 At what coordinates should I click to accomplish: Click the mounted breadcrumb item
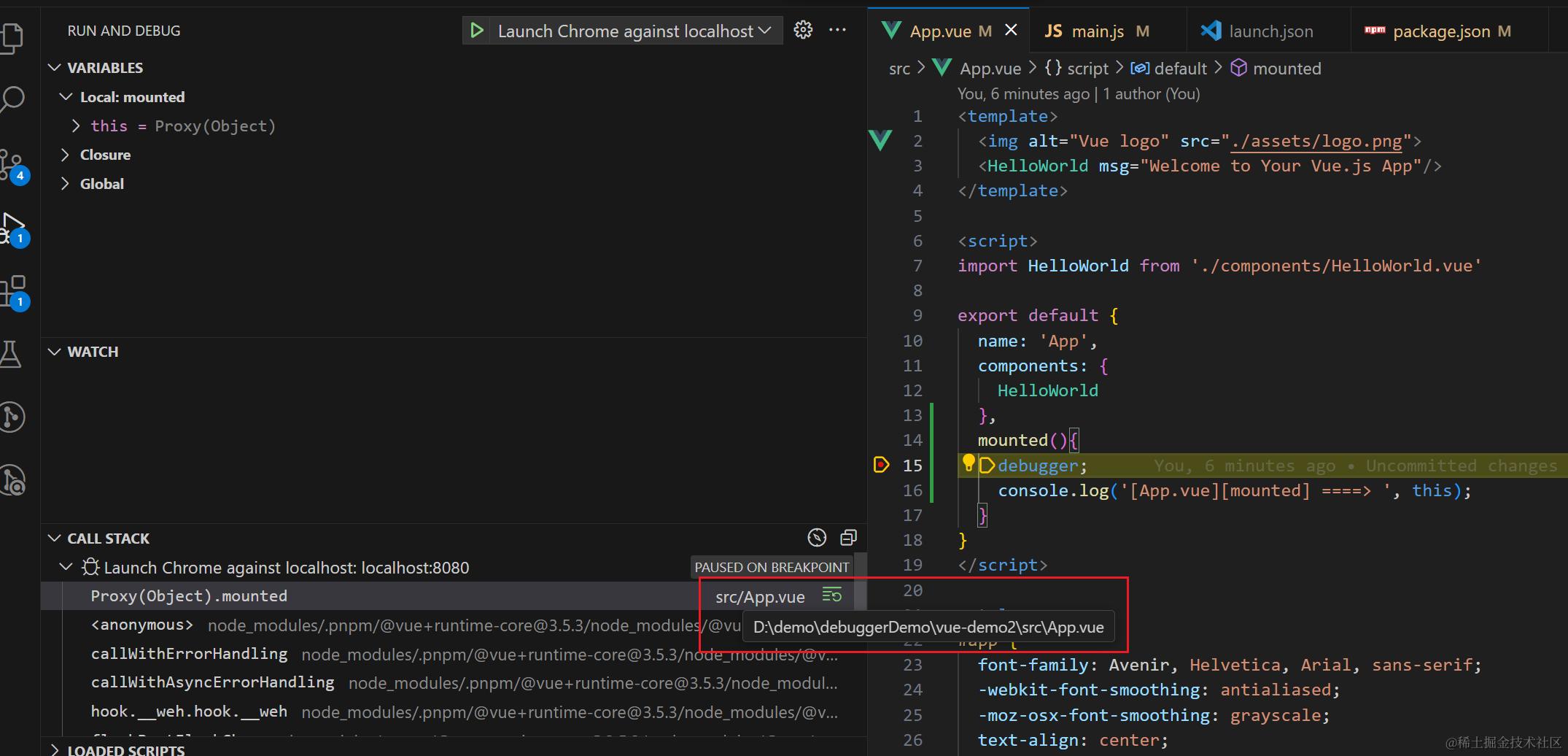pos(1276,69)
